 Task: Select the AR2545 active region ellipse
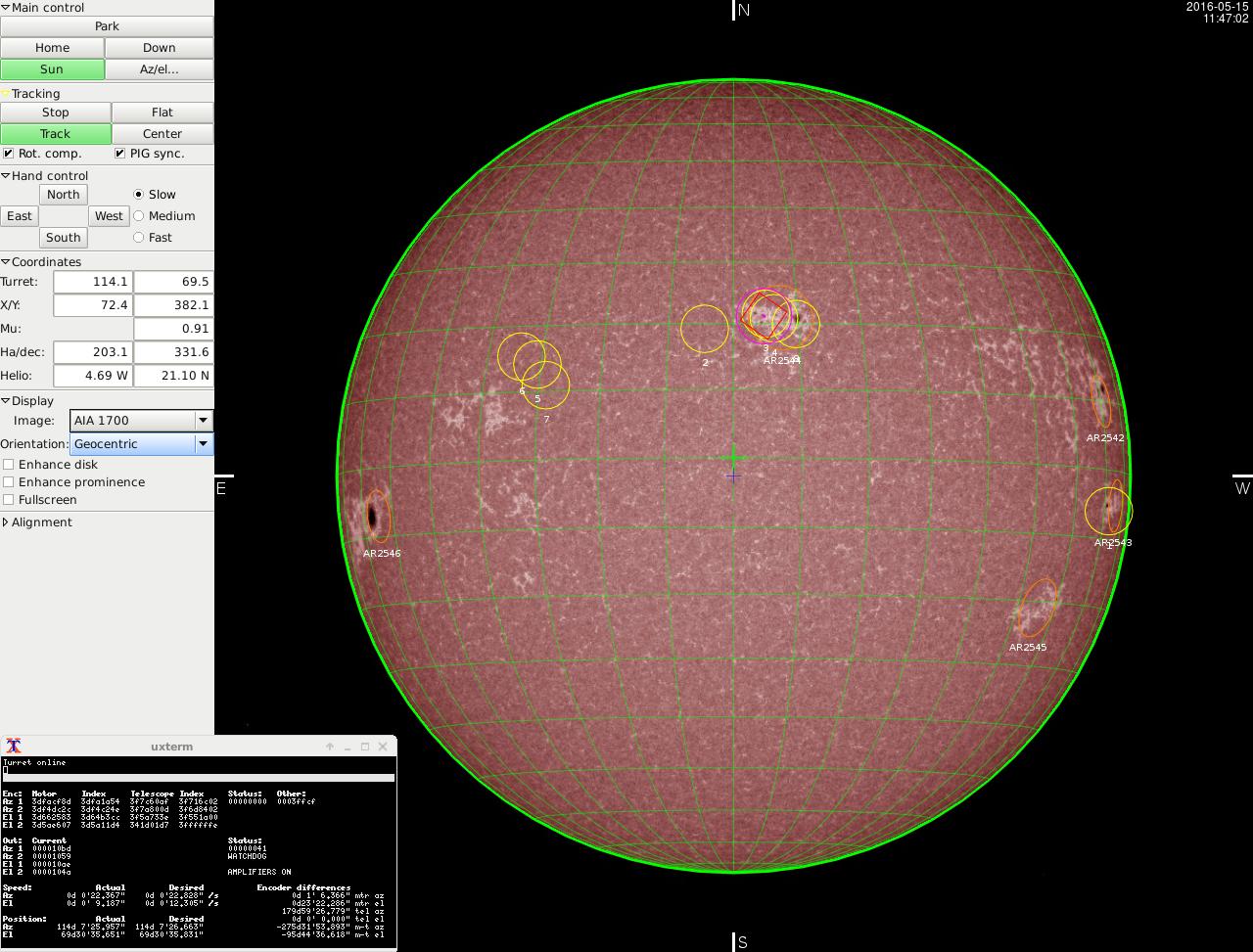pyautogui.click(x=1038, y=607)
